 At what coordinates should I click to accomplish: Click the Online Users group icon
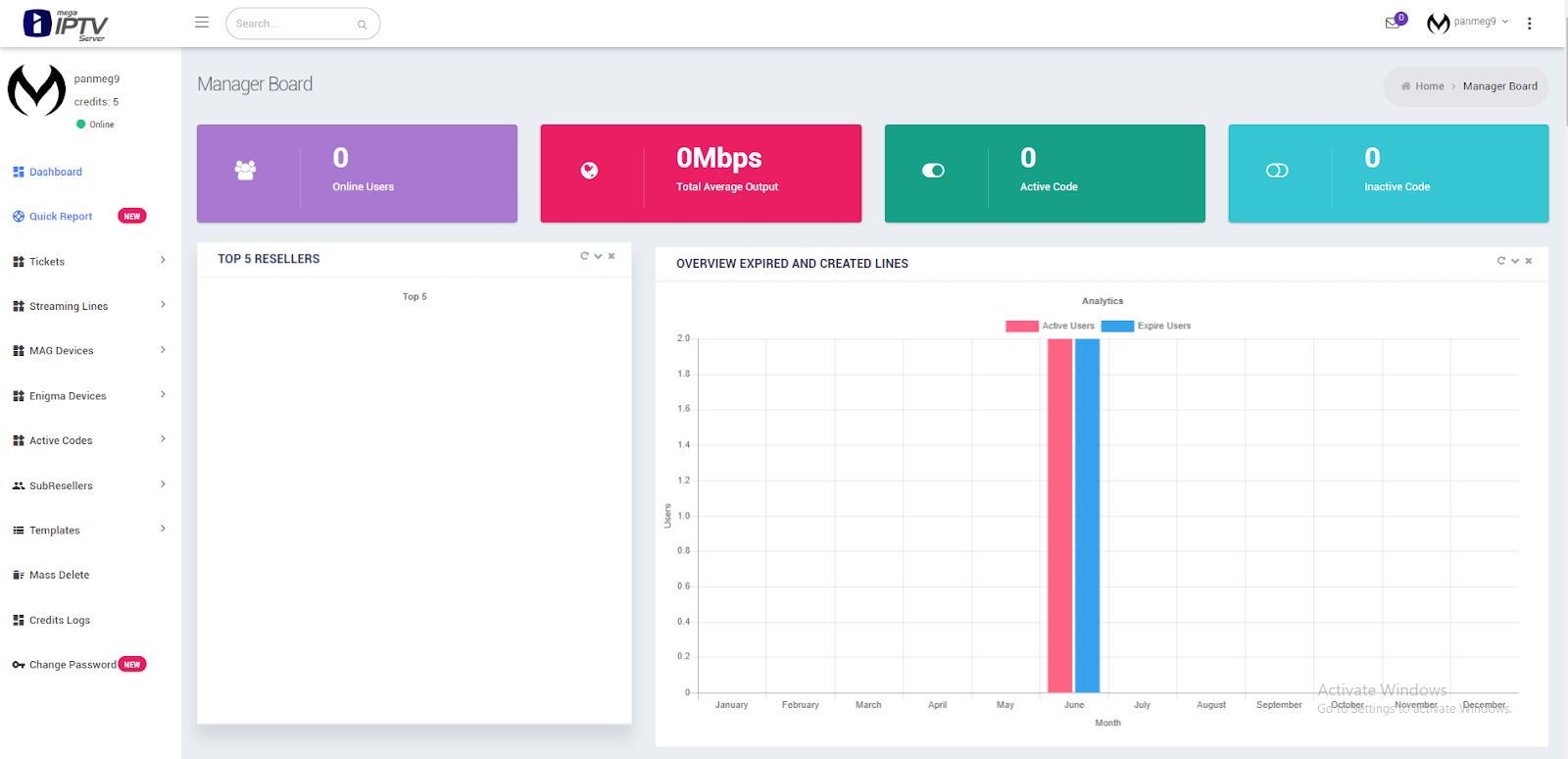(x=245, y=171)
